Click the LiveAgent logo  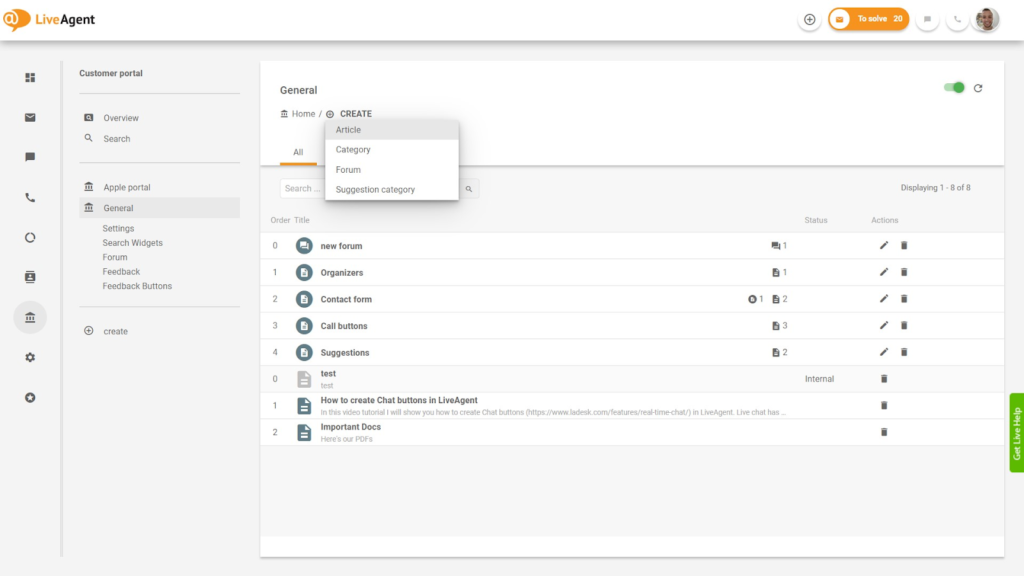click(49, 20)
